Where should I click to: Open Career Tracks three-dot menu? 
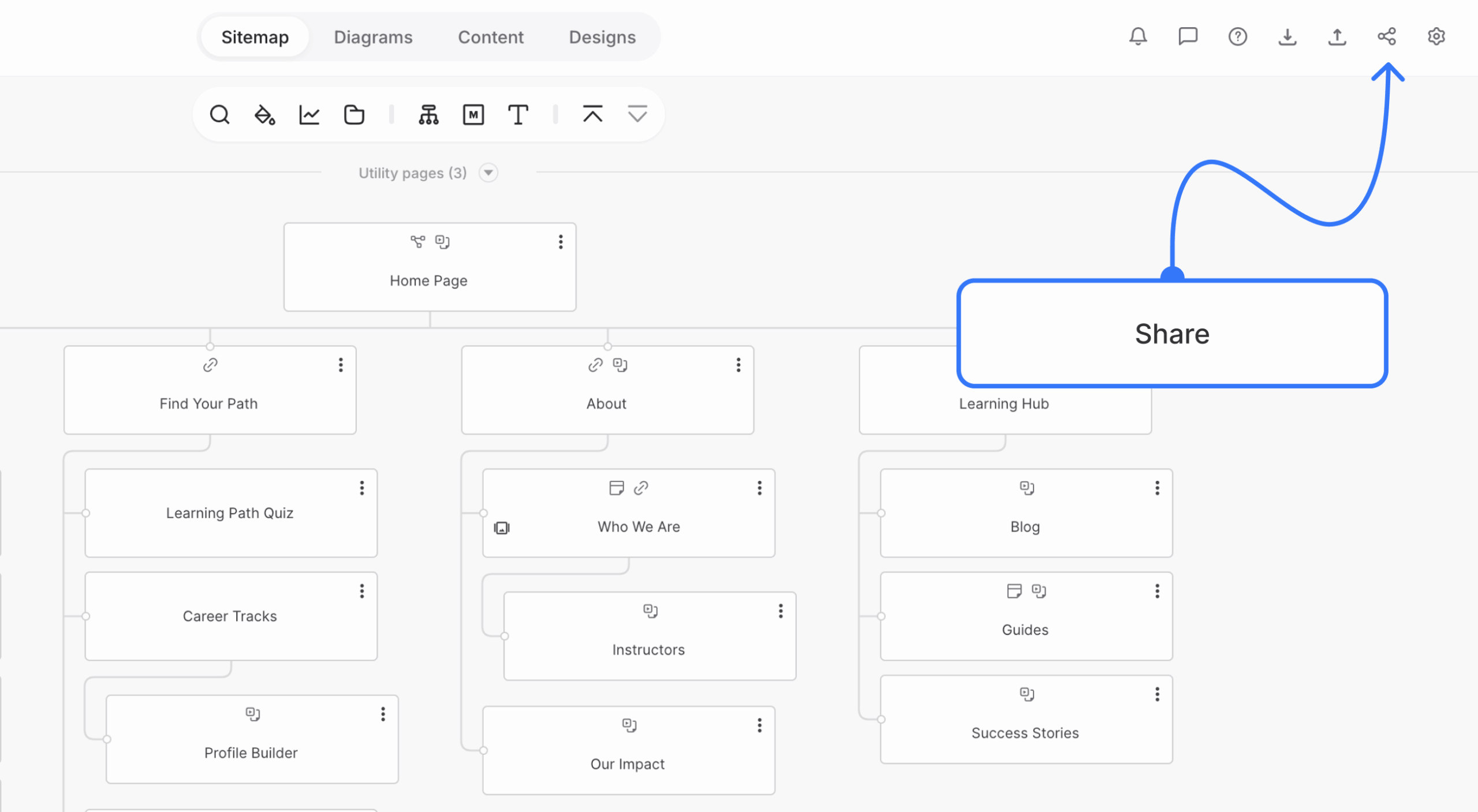[362, 591]
